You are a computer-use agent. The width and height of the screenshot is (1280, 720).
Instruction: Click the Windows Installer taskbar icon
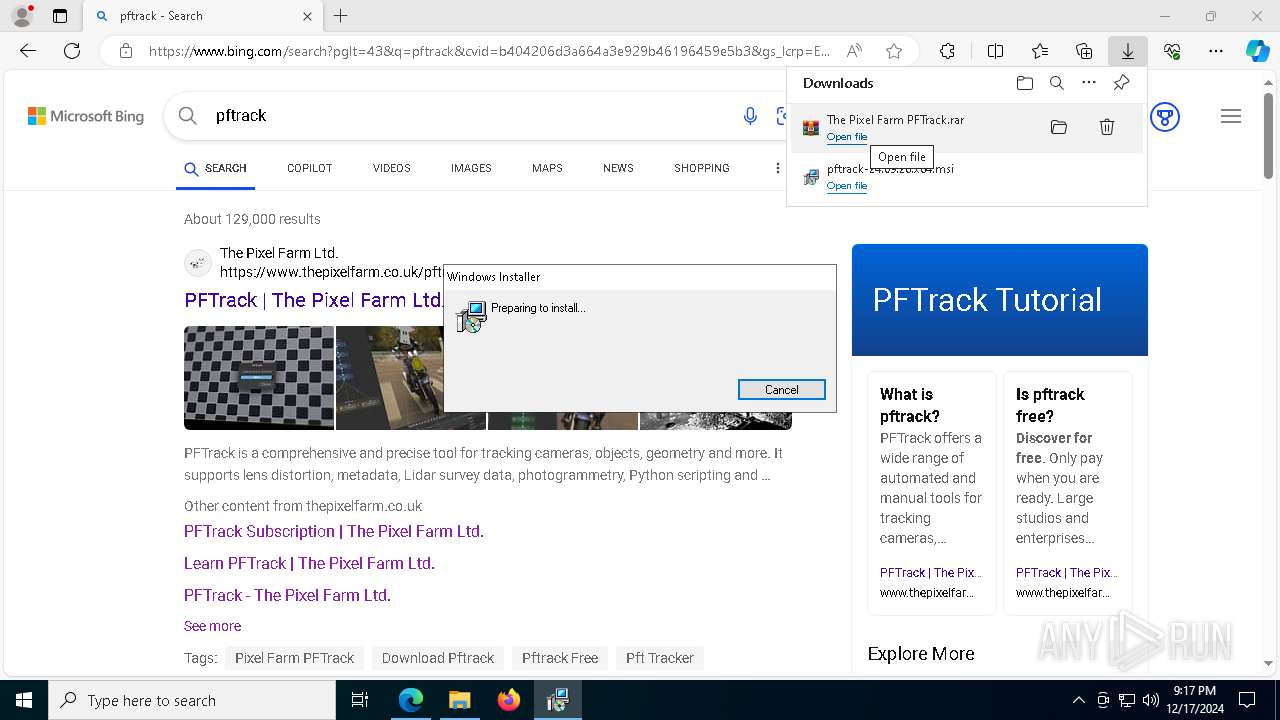[x=557, y=700]
